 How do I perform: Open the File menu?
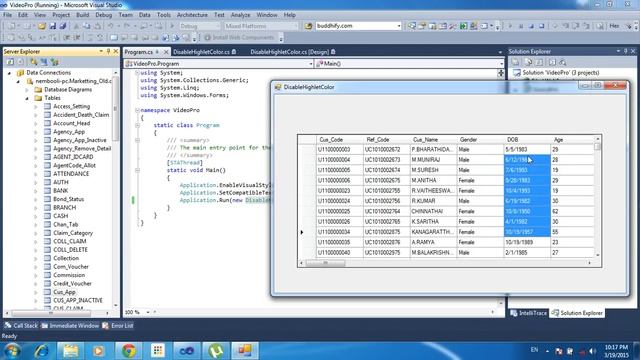point(7,15)
